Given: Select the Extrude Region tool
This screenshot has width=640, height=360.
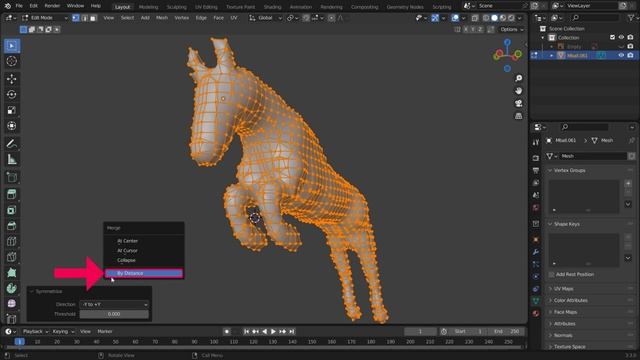Looking at the screenshot, I should (11, 195).
